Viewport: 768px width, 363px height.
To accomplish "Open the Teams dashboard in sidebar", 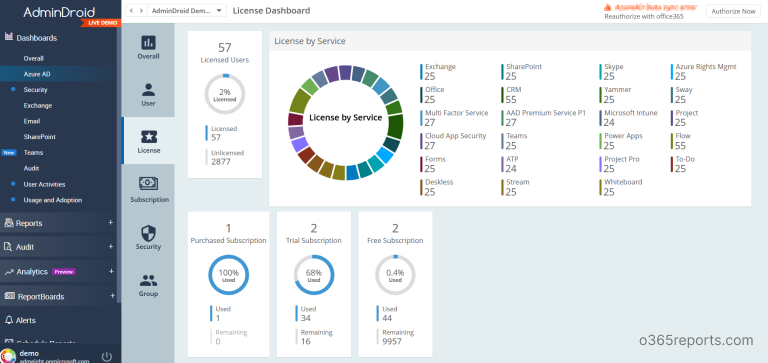I will coord(33,152).
